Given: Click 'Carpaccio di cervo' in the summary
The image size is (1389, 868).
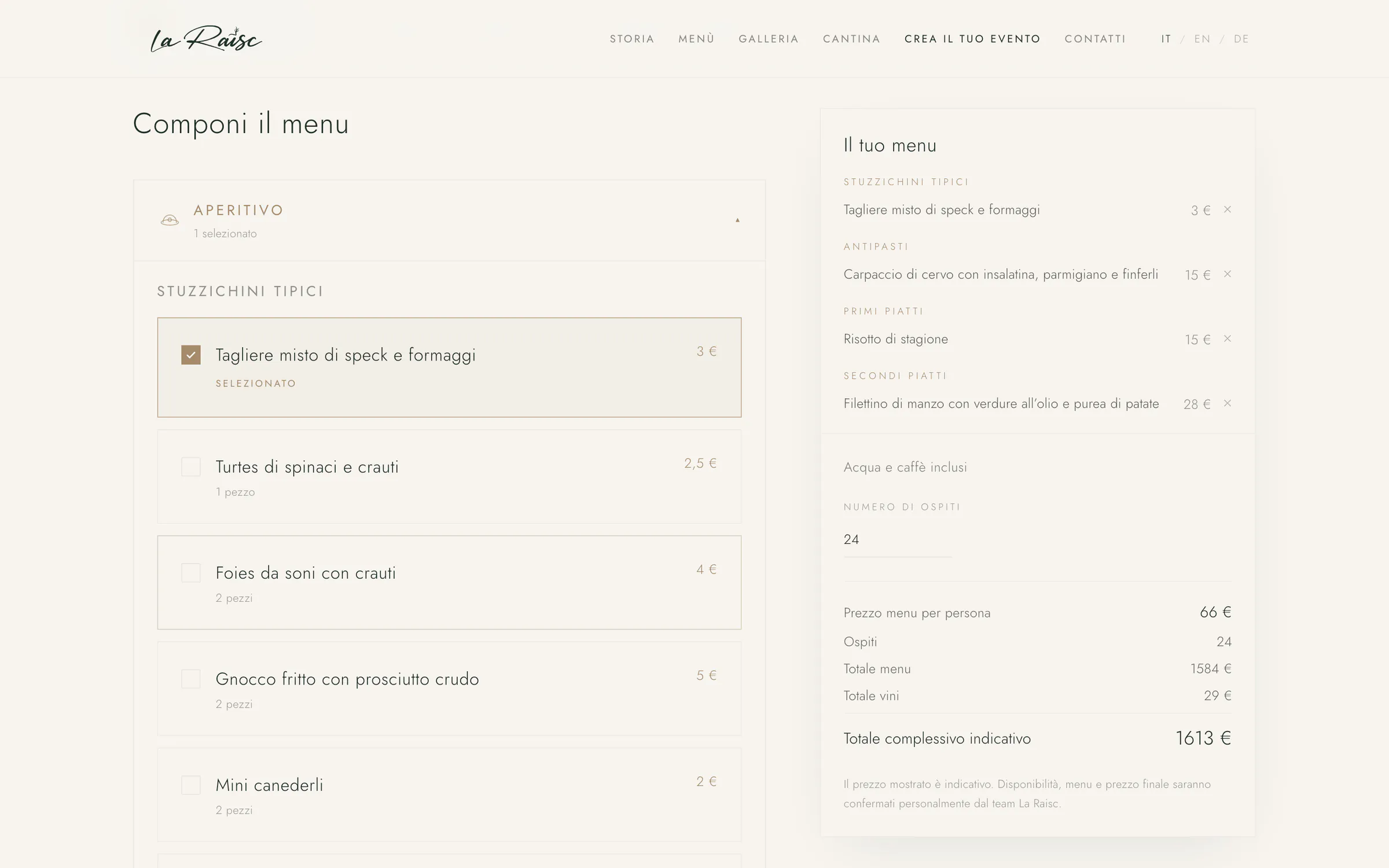Looking at the screenshot, I should point(1001,274).
